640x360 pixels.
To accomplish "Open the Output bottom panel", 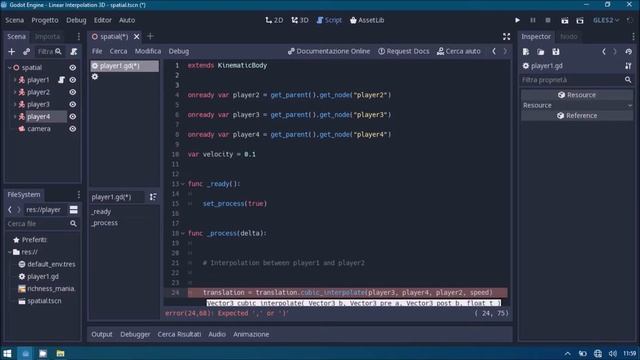I will 102,334.
